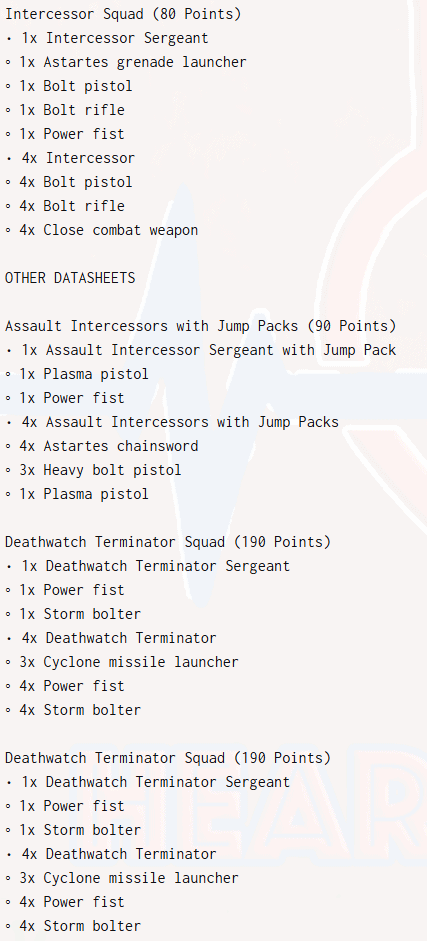Select the first Deathwatch Terminator Sergeant line

[x=148, y=566]
